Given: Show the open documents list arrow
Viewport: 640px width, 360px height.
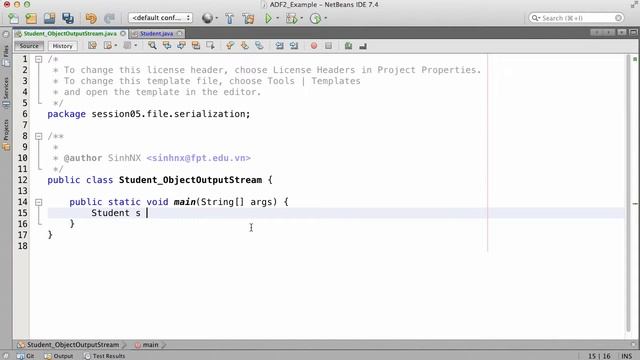Looking at the screenshot, I should click(621, 32).
